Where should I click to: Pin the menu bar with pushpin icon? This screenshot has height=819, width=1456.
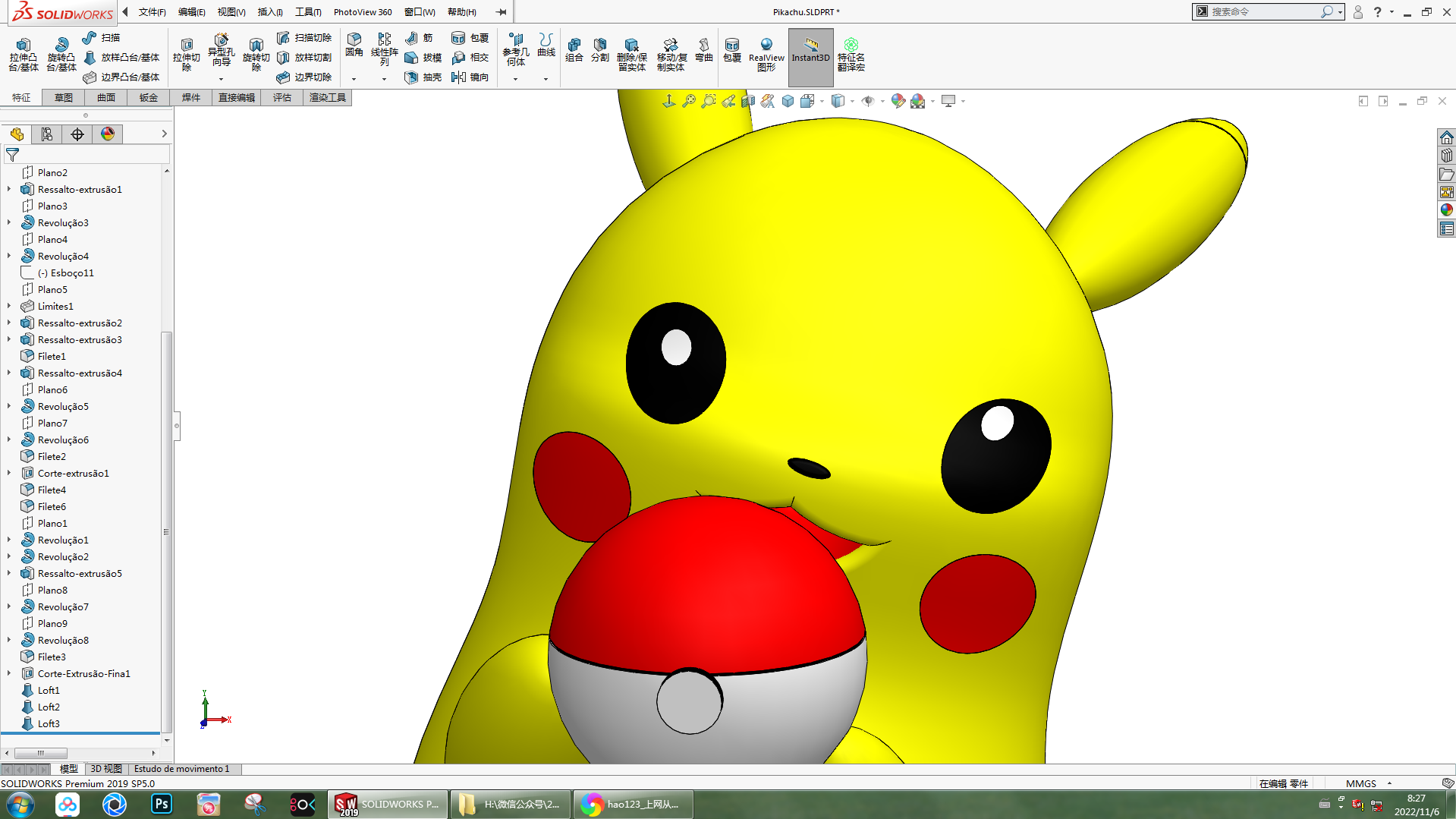501,12
